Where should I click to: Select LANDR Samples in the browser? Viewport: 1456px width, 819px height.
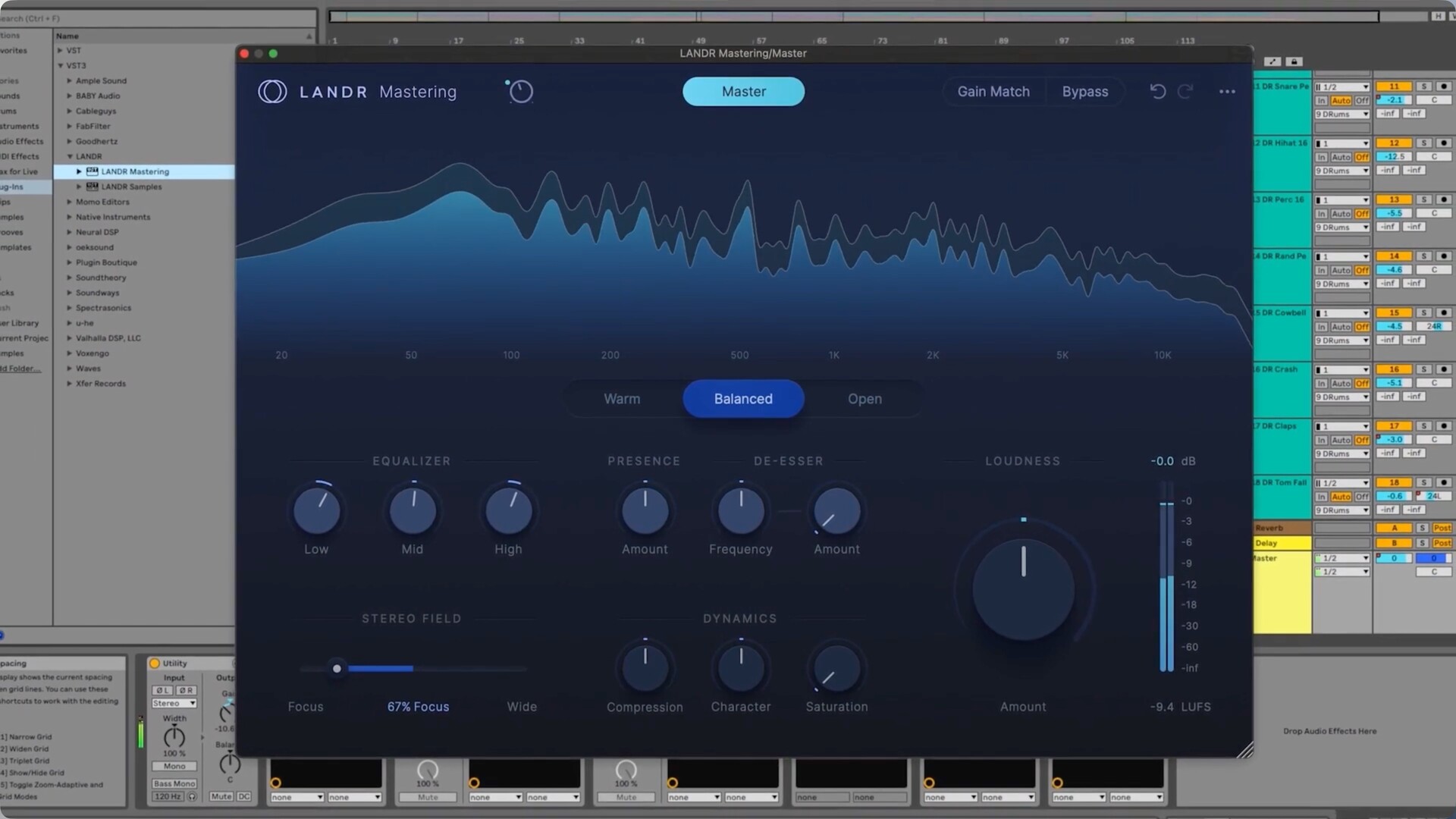coord(131,187)
